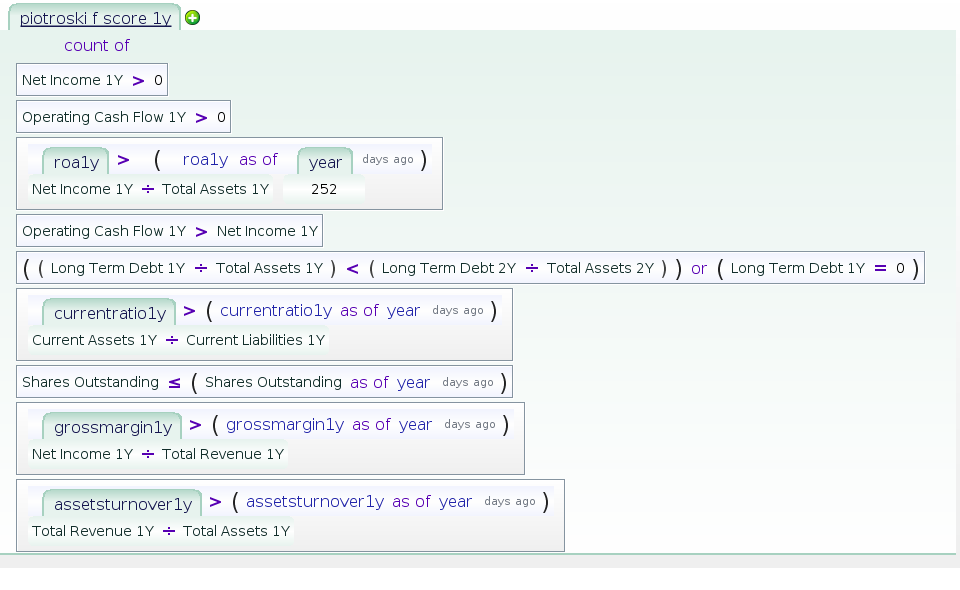Click 'Current Liabilities 1Y' in currentratio1y definition
Viewport: 960px width, 590px height.
pyautogui.click(x=256, y=340)
